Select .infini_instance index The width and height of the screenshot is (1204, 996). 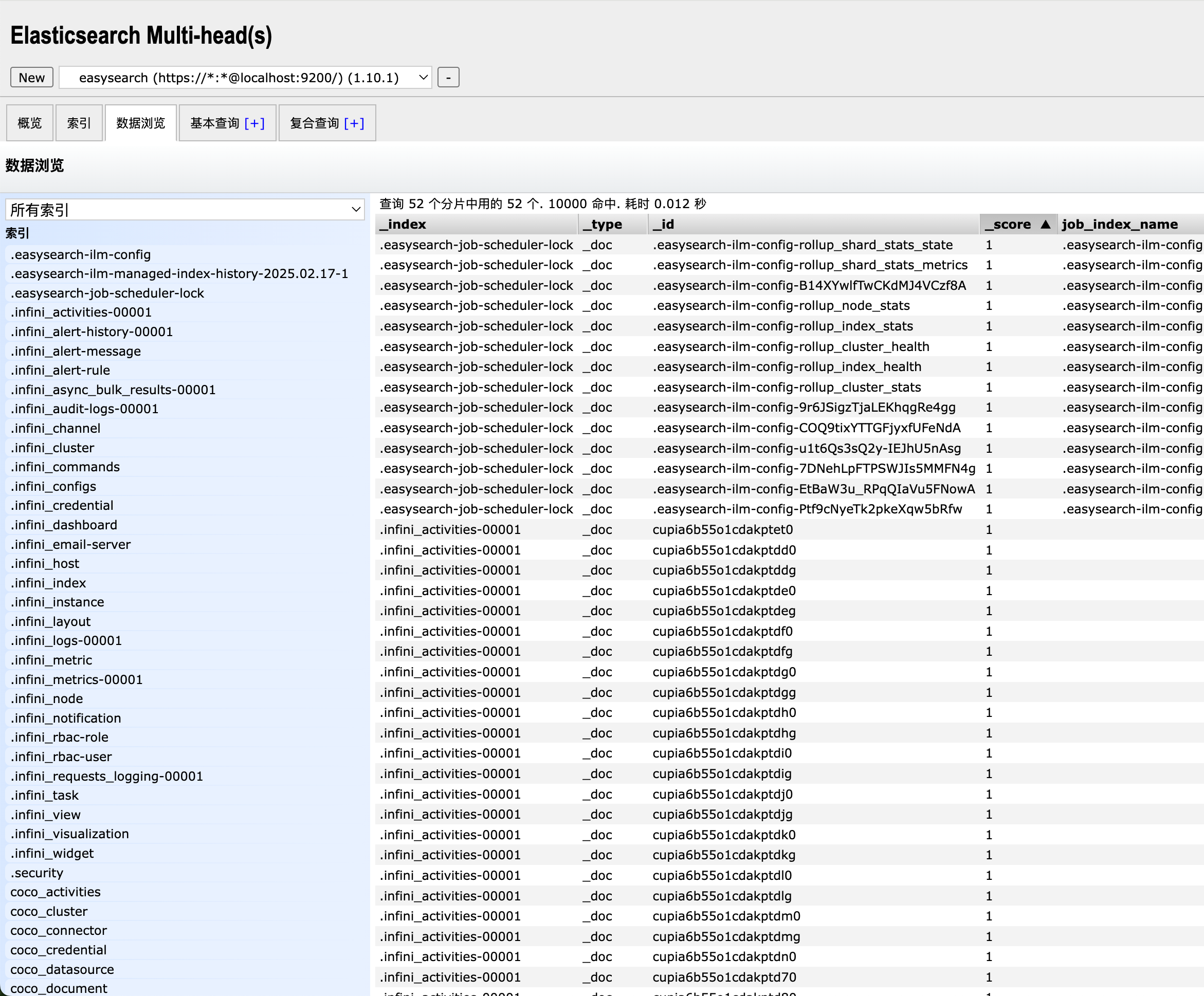185,602
